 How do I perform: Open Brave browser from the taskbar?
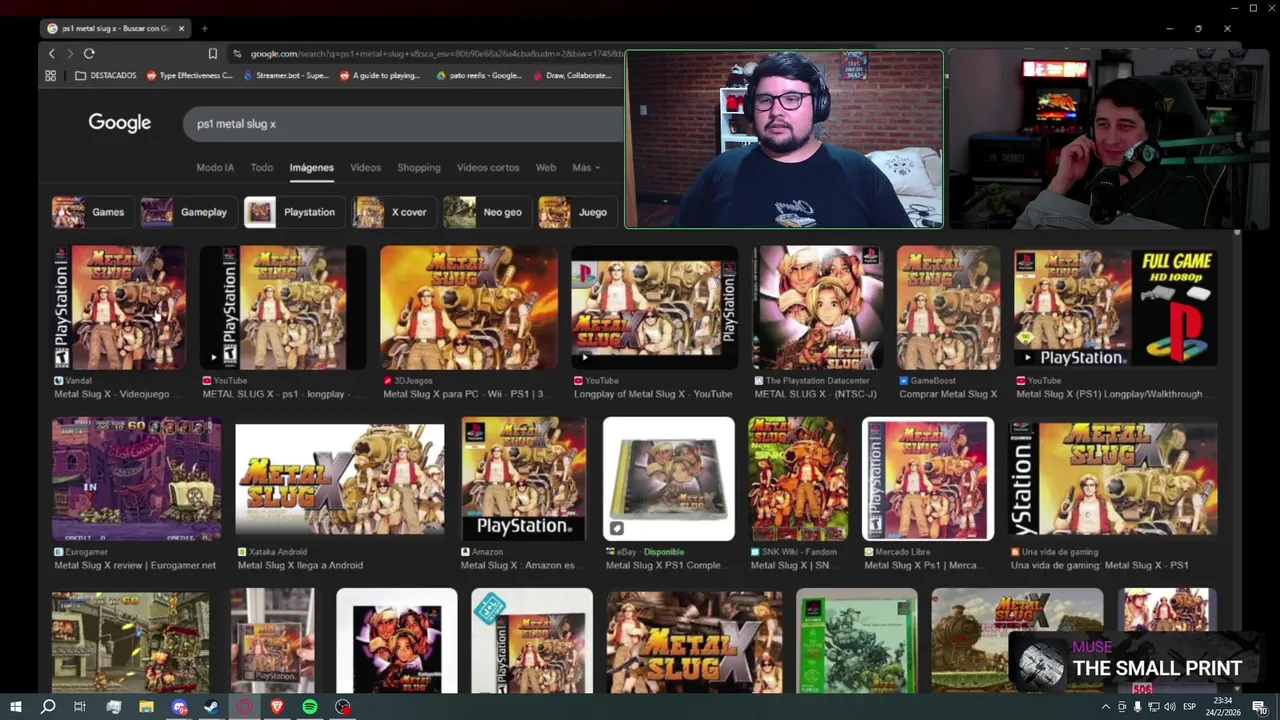pyautogui.click(x=277, y=707)
